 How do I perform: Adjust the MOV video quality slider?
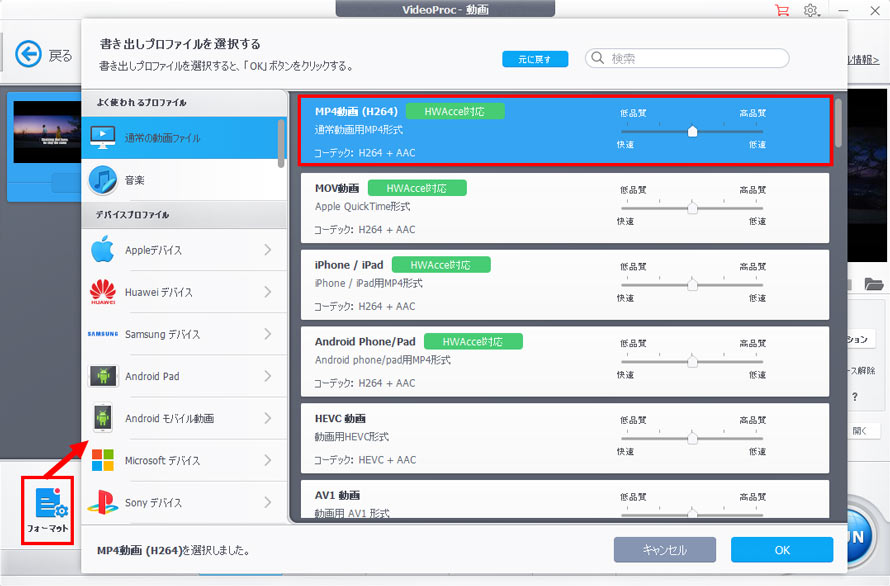(692, 208)
